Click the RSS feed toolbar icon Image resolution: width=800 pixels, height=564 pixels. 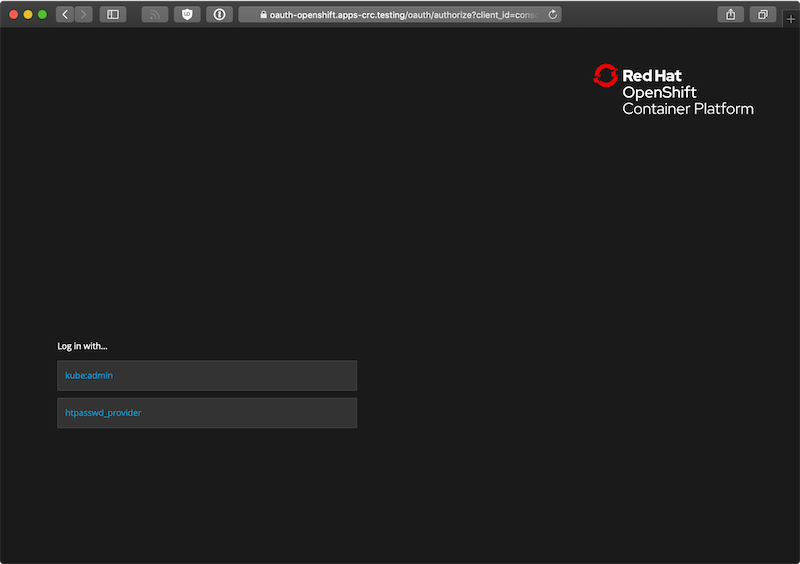click(x=155, y=14)
